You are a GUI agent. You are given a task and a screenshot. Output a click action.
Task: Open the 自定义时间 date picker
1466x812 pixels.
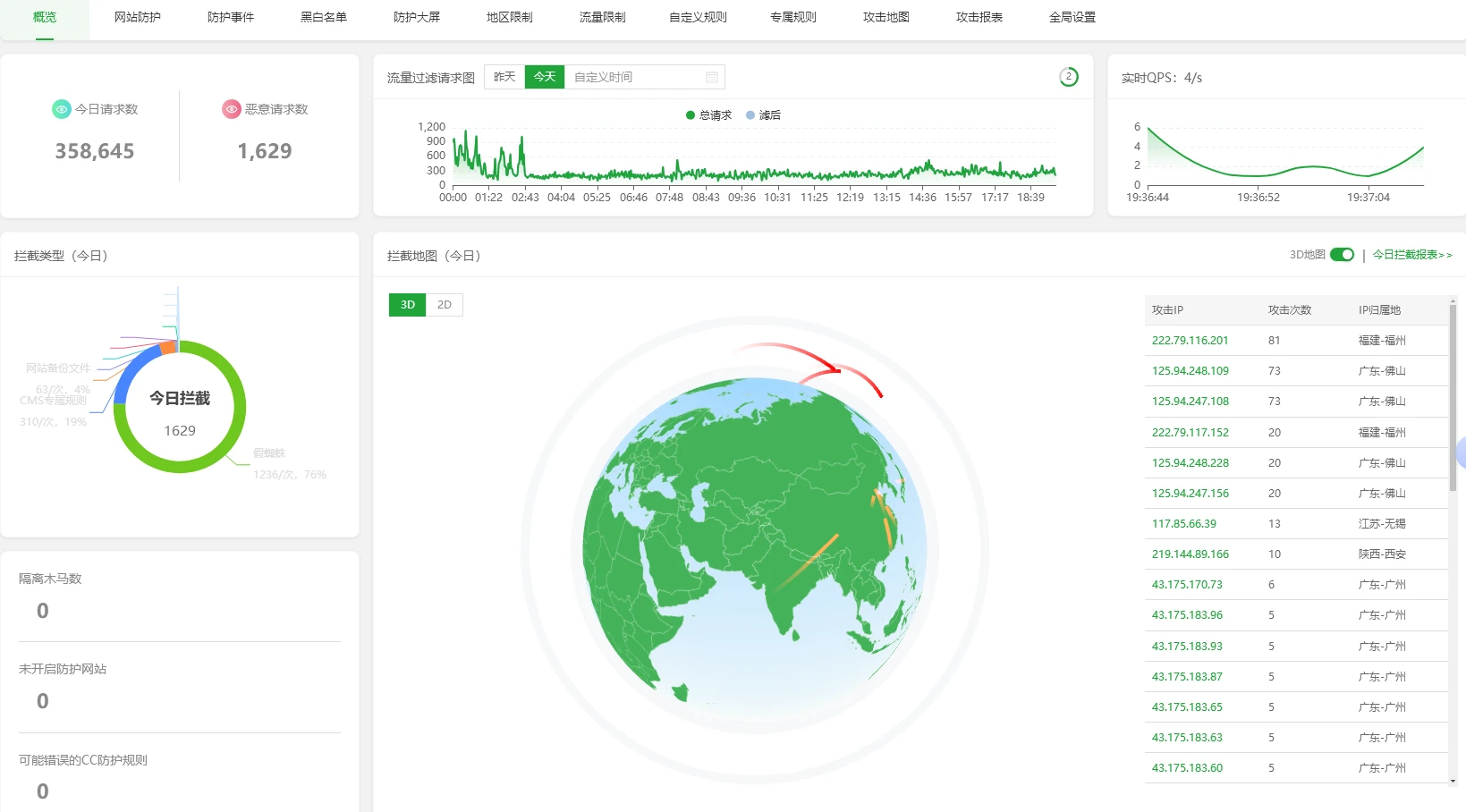tap(637, 77)
